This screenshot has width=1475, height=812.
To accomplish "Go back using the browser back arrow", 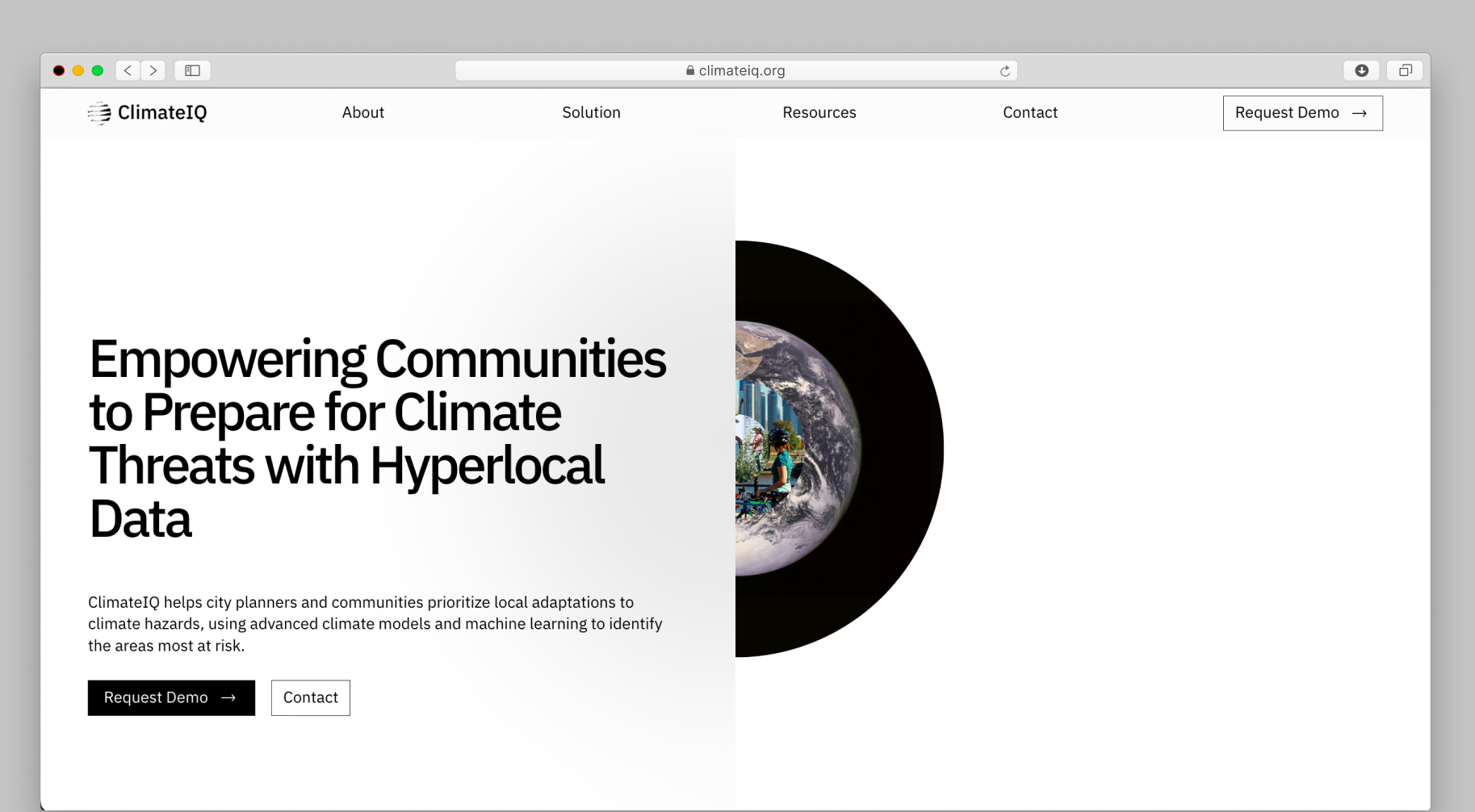I will tap(128, 71).
